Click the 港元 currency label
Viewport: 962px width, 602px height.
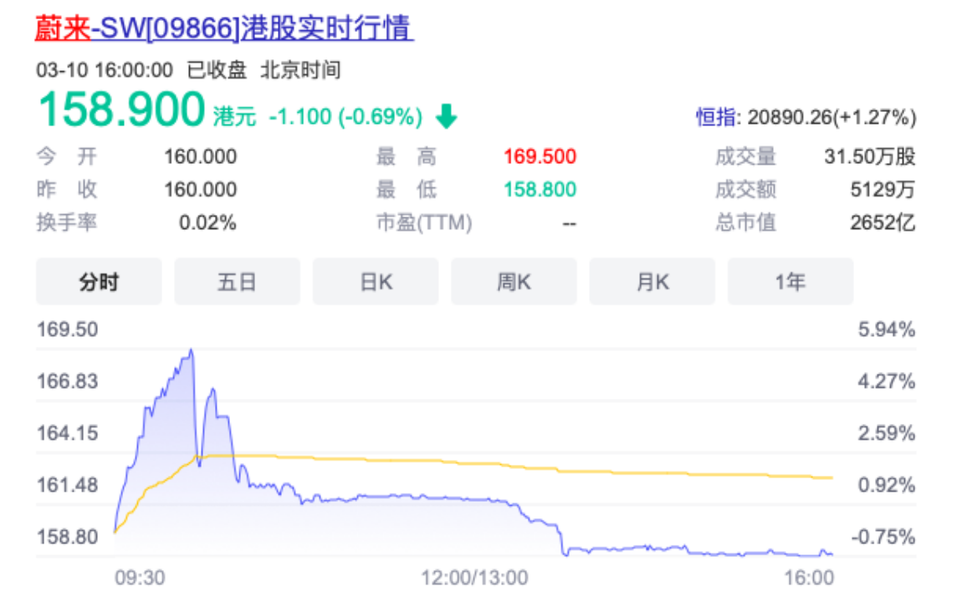tap(234, 116)
